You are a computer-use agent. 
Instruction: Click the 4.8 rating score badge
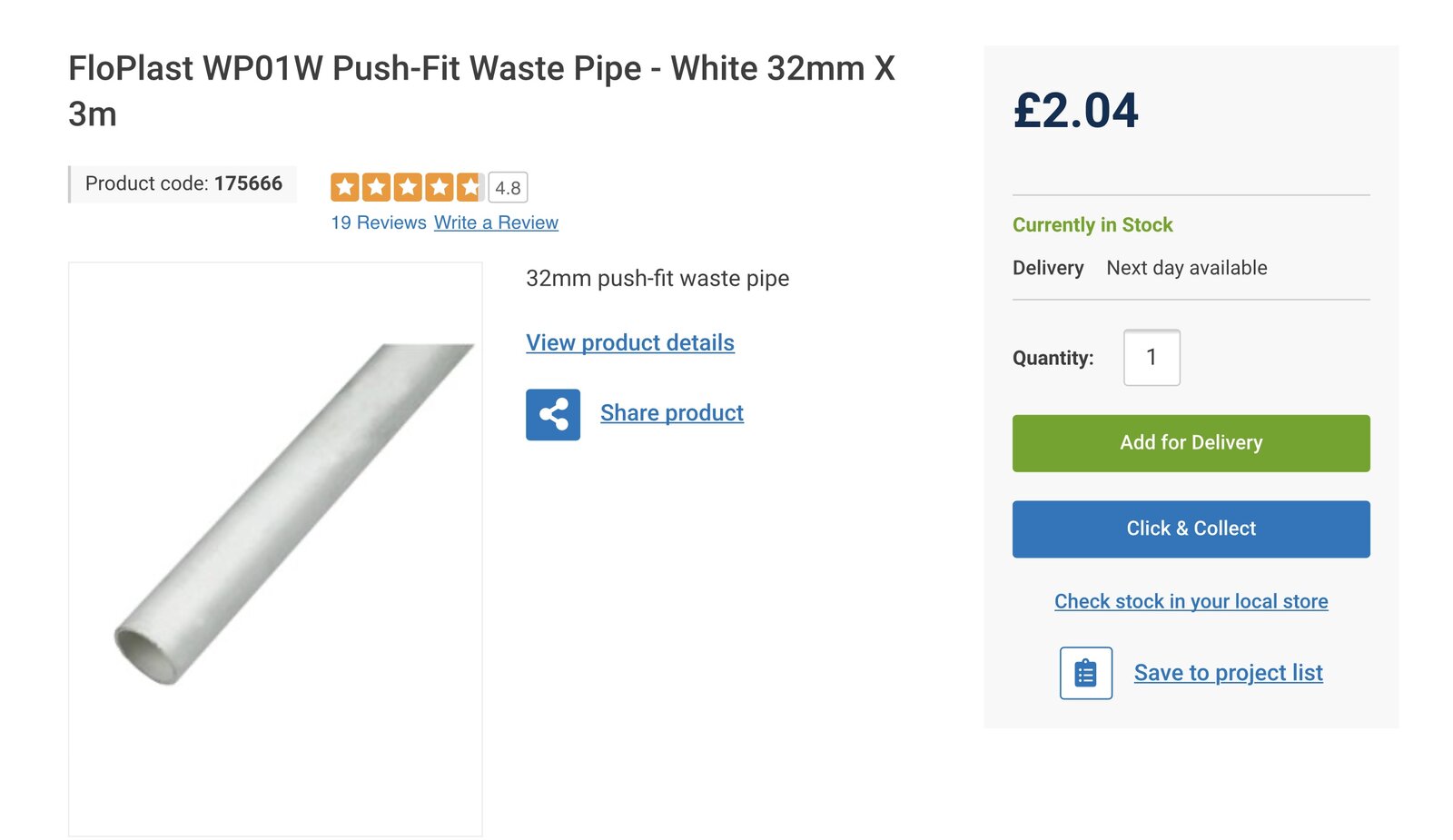pos(508,188)
